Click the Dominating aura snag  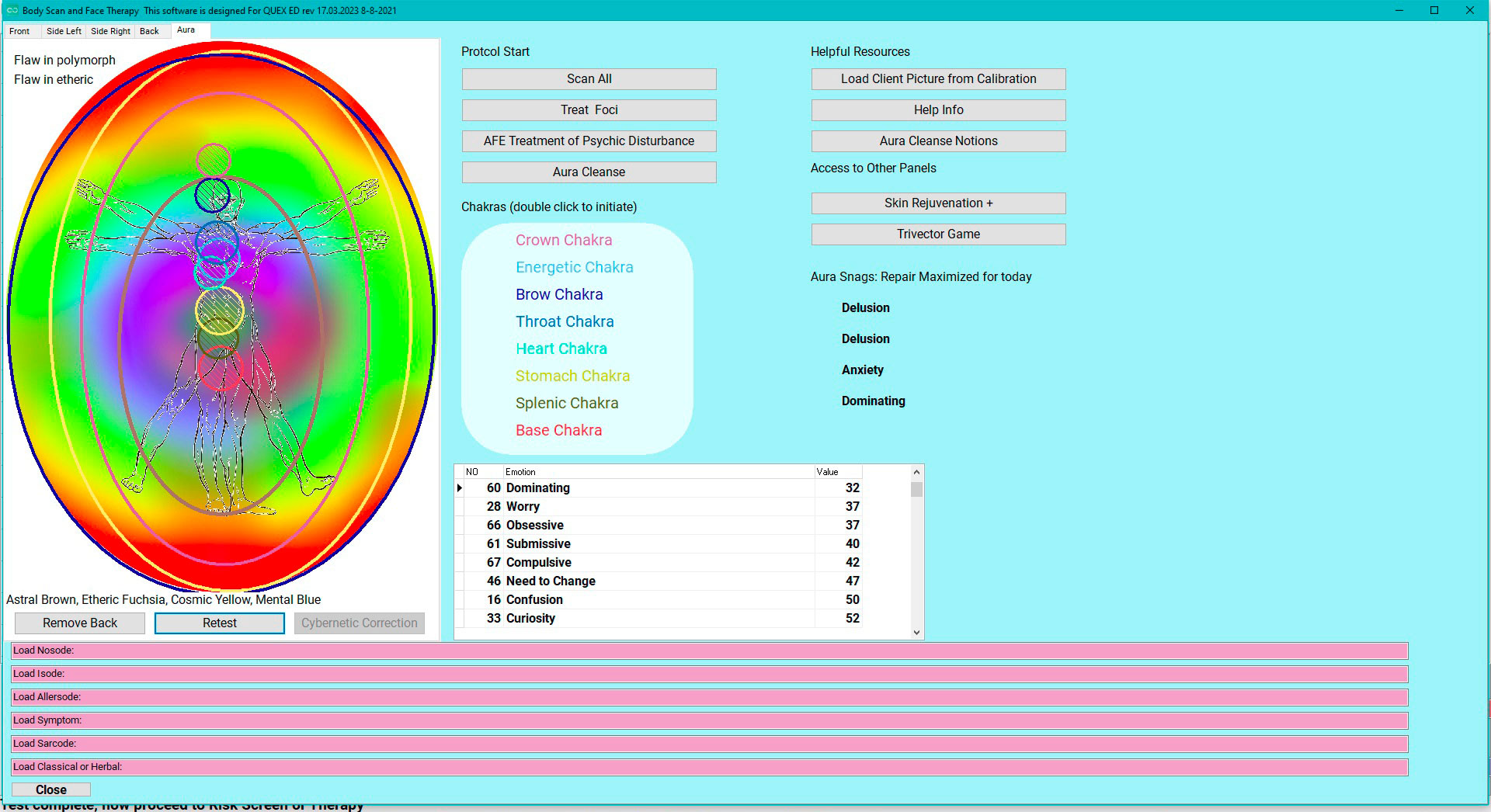873,401
